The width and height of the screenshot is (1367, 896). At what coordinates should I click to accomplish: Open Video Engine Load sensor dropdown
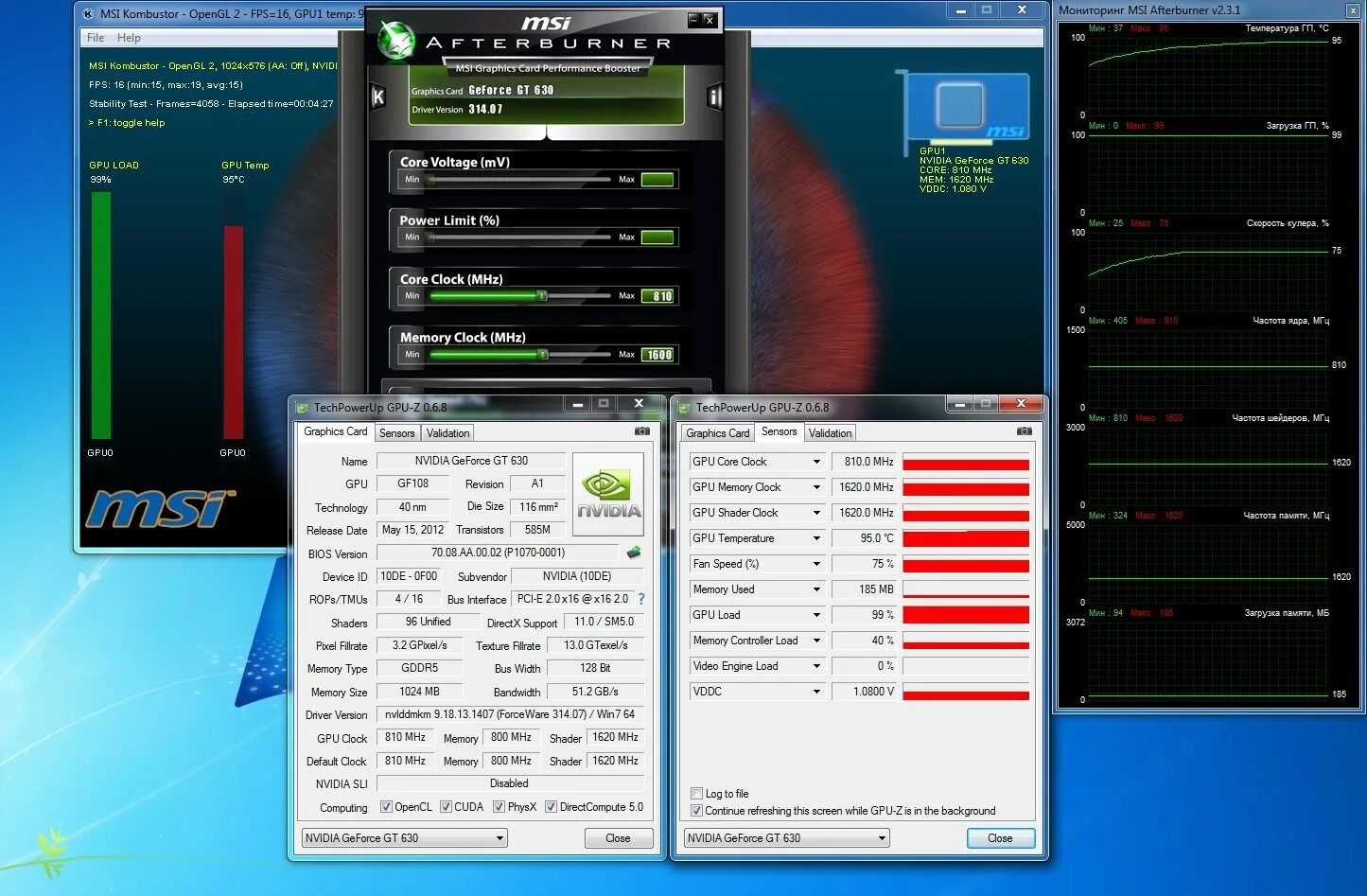[x=816, y=666]
